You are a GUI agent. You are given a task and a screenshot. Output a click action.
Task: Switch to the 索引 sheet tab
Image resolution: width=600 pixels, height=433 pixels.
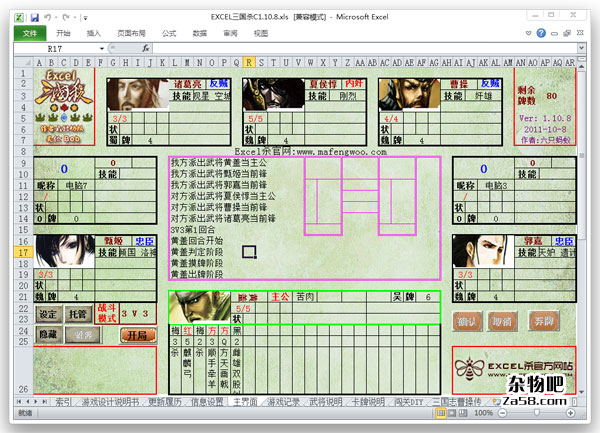[64, 402]
